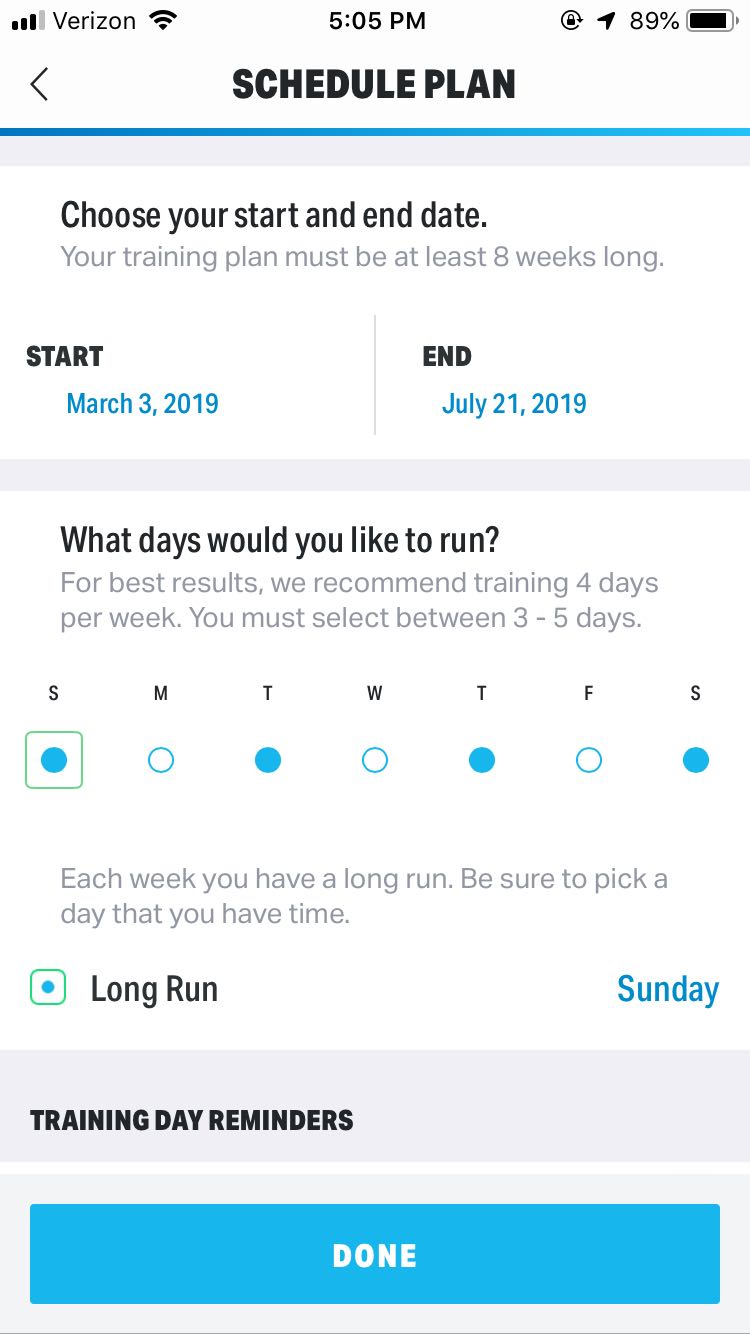750x1334 pixels.
Task: Tap the Long Run indicator icon
Action: tap(48, 987)
